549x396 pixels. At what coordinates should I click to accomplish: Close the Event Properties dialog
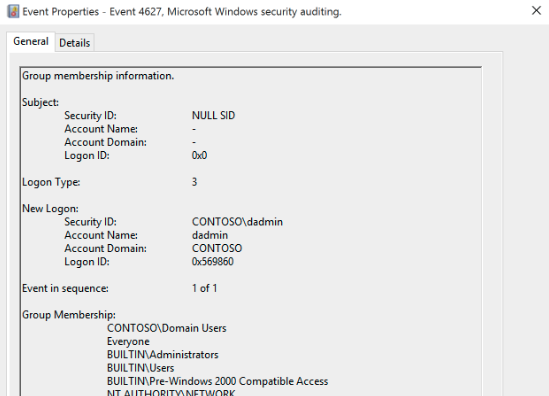coord(536,11)
